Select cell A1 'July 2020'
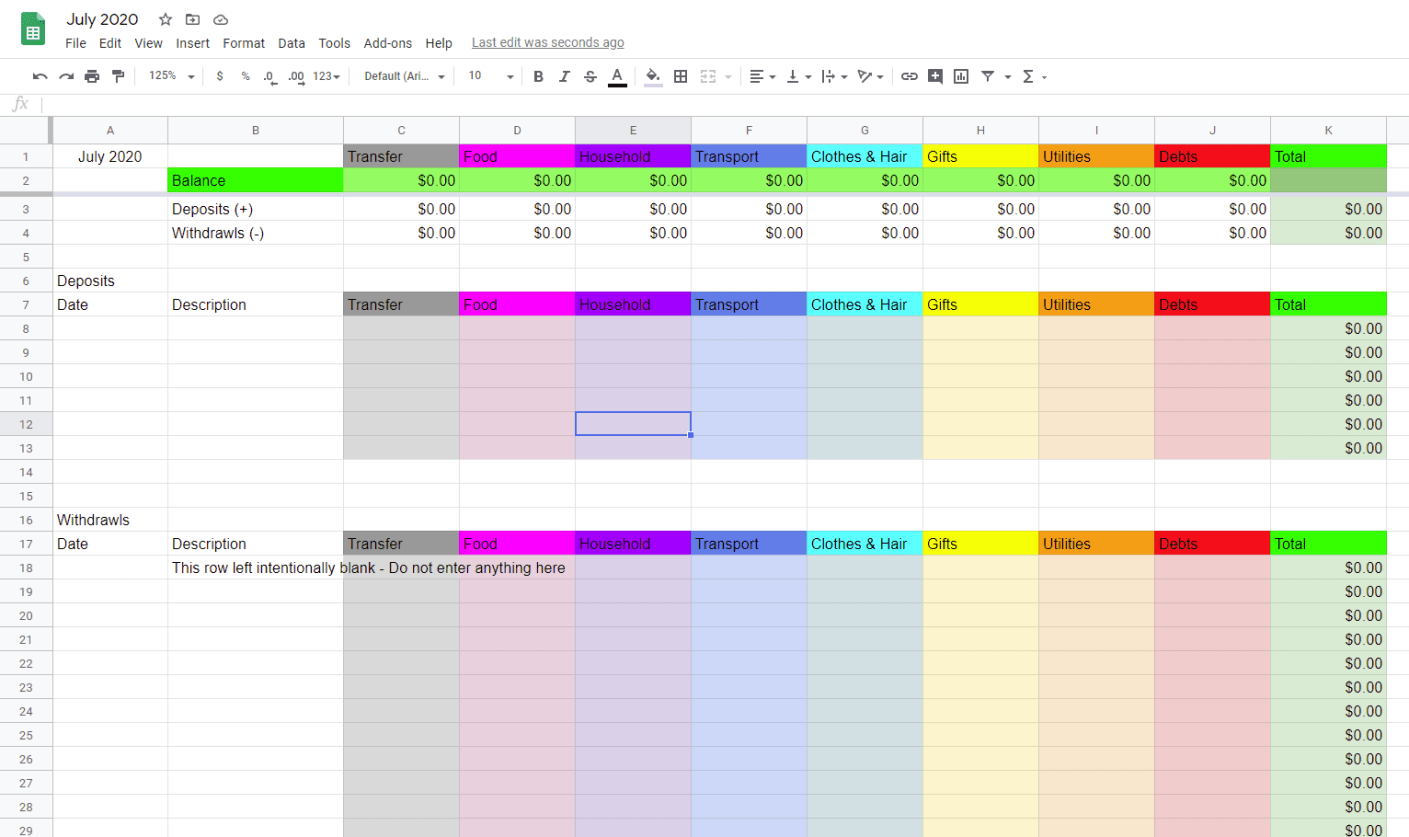Screen dimensions: 1409x837 point(110,156)
